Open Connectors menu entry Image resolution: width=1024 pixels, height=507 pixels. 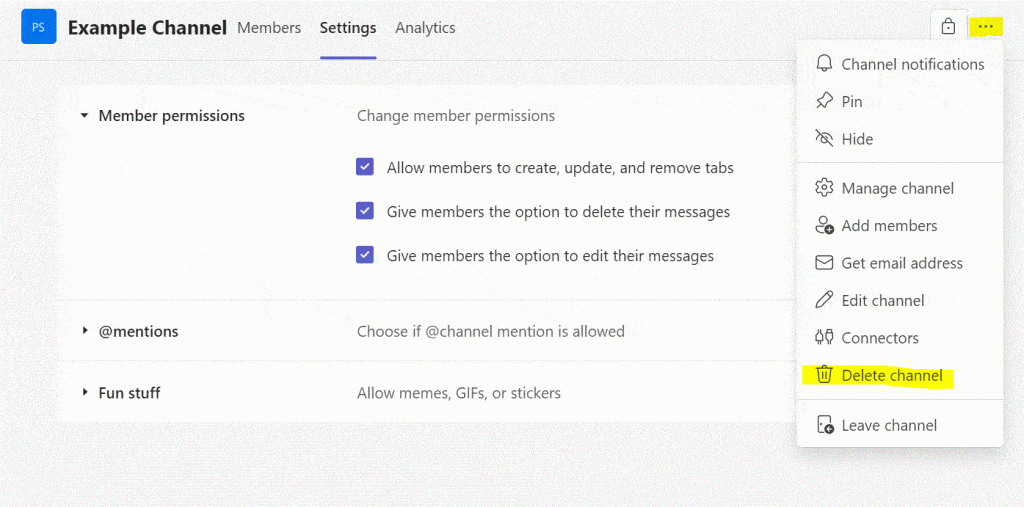tap(900, 337)
